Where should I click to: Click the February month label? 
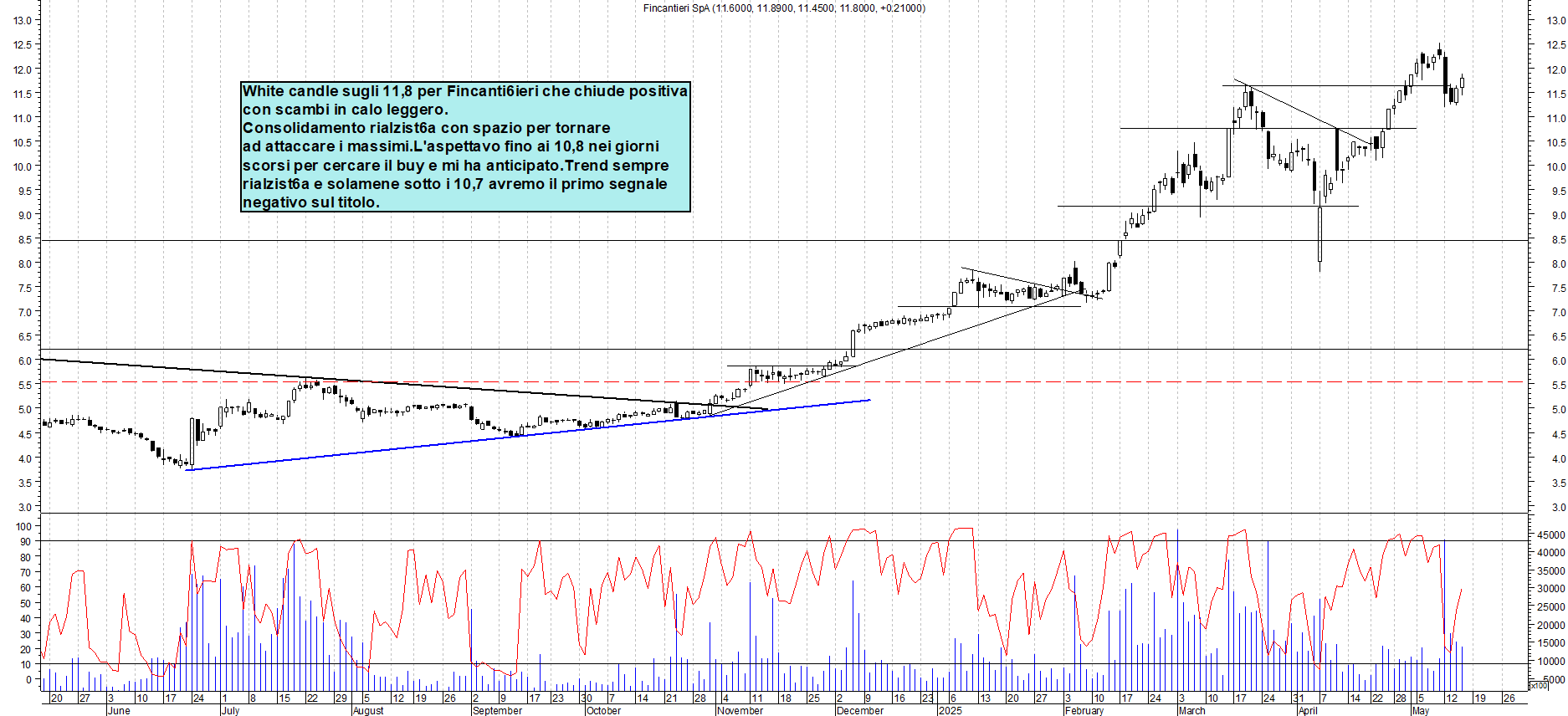pyautogui.click(x=1084, y=711)
